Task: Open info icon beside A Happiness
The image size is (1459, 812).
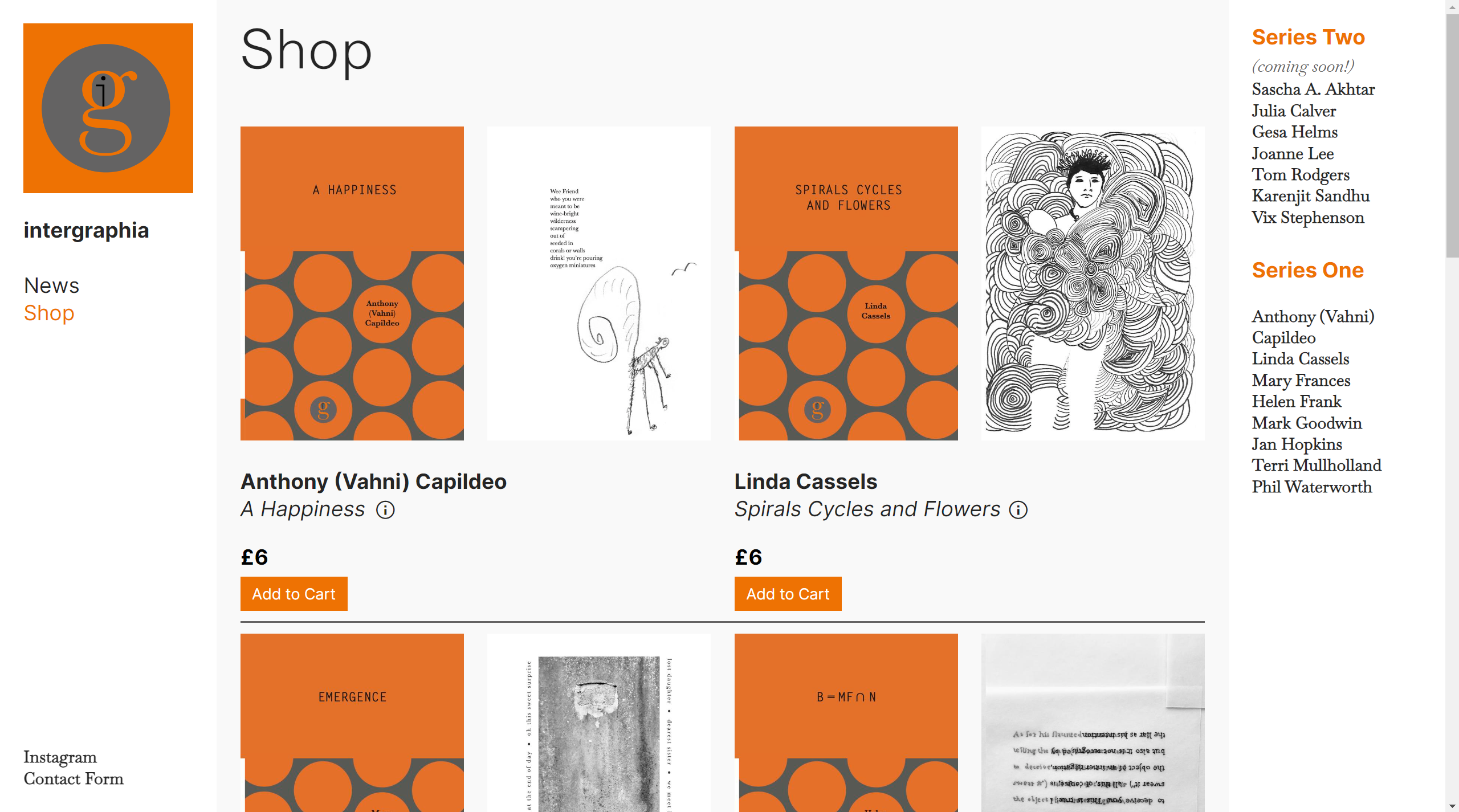Action: pyautogui.click(x=385, y=510)
